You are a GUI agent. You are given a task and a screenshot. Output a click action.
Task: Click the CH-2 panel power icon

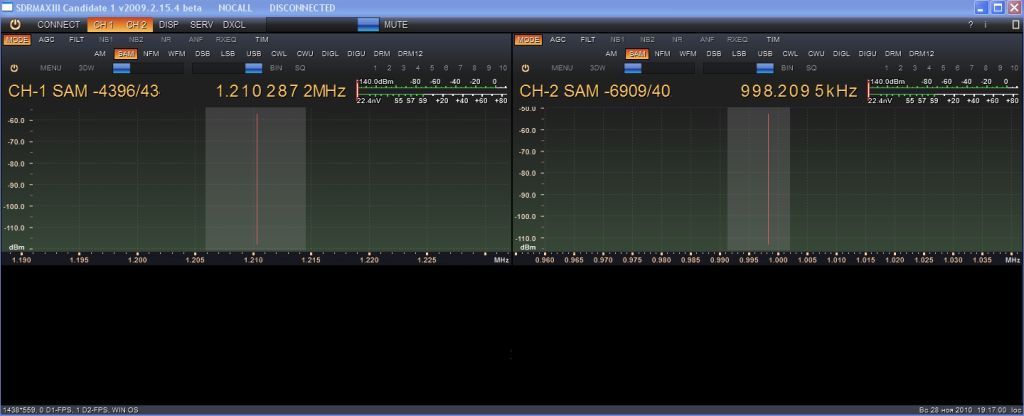(526, 68)
